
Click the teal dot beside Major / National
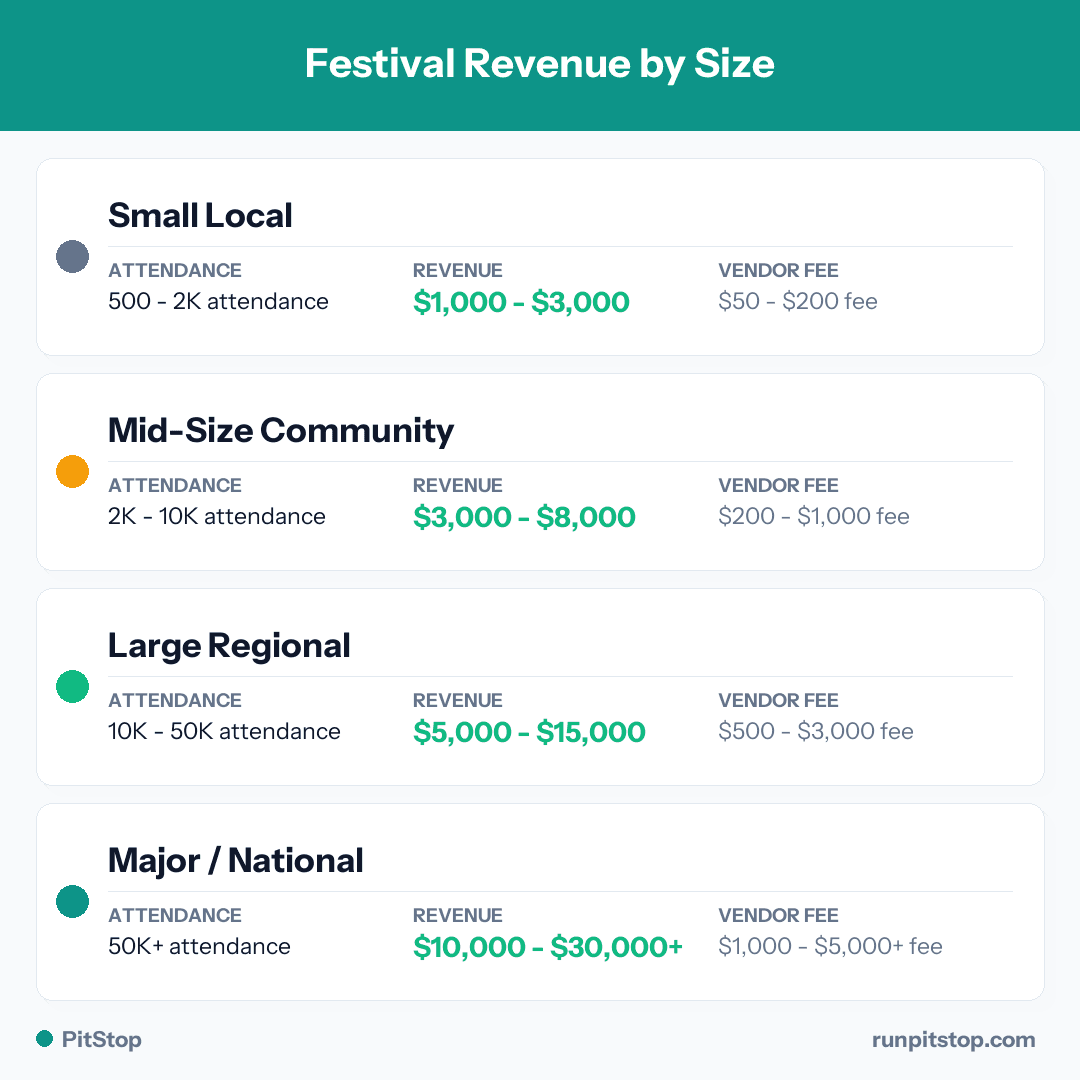coord(72,902)
